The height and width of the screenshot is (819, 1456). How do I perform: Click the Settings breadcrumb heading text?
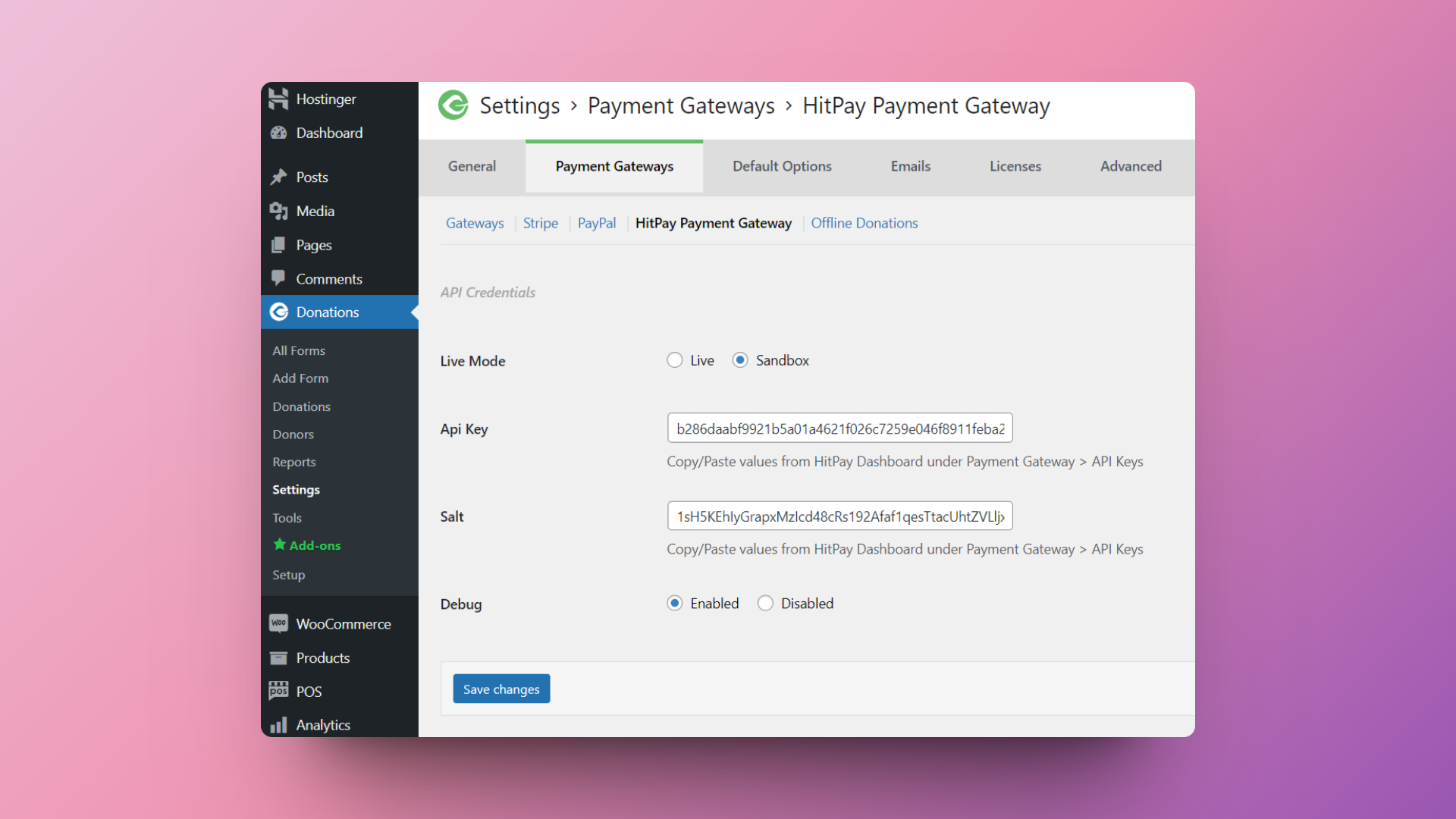tap(519, 105)
